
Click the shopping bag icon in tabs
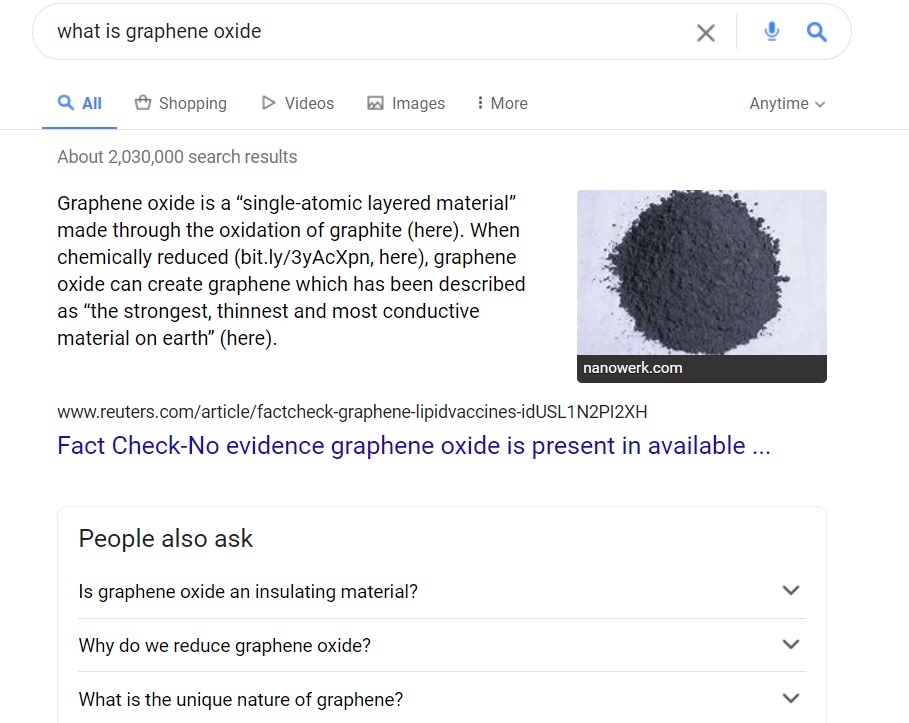pos(143,103)
